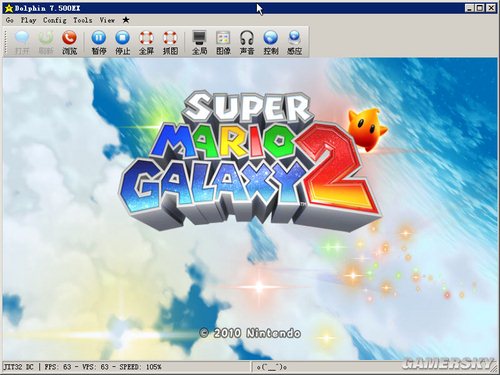The width and height of the screenshot is (500, 375).
Task: Open graphics settings (图像) icon
Action: tap(223, 42)
